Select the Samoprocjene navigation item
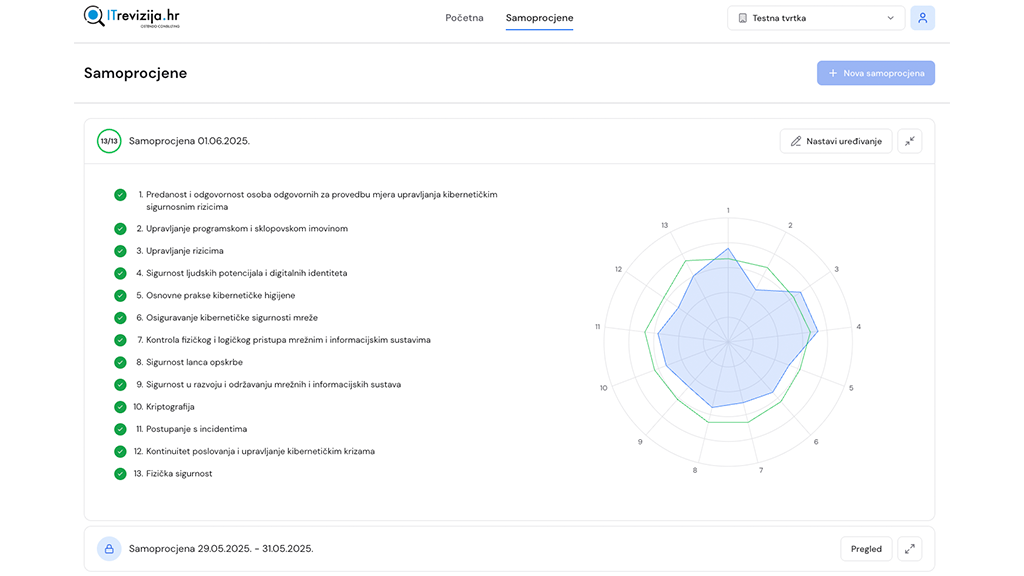The width and height of the screenshot is (1024, 576). click(539, 17)
